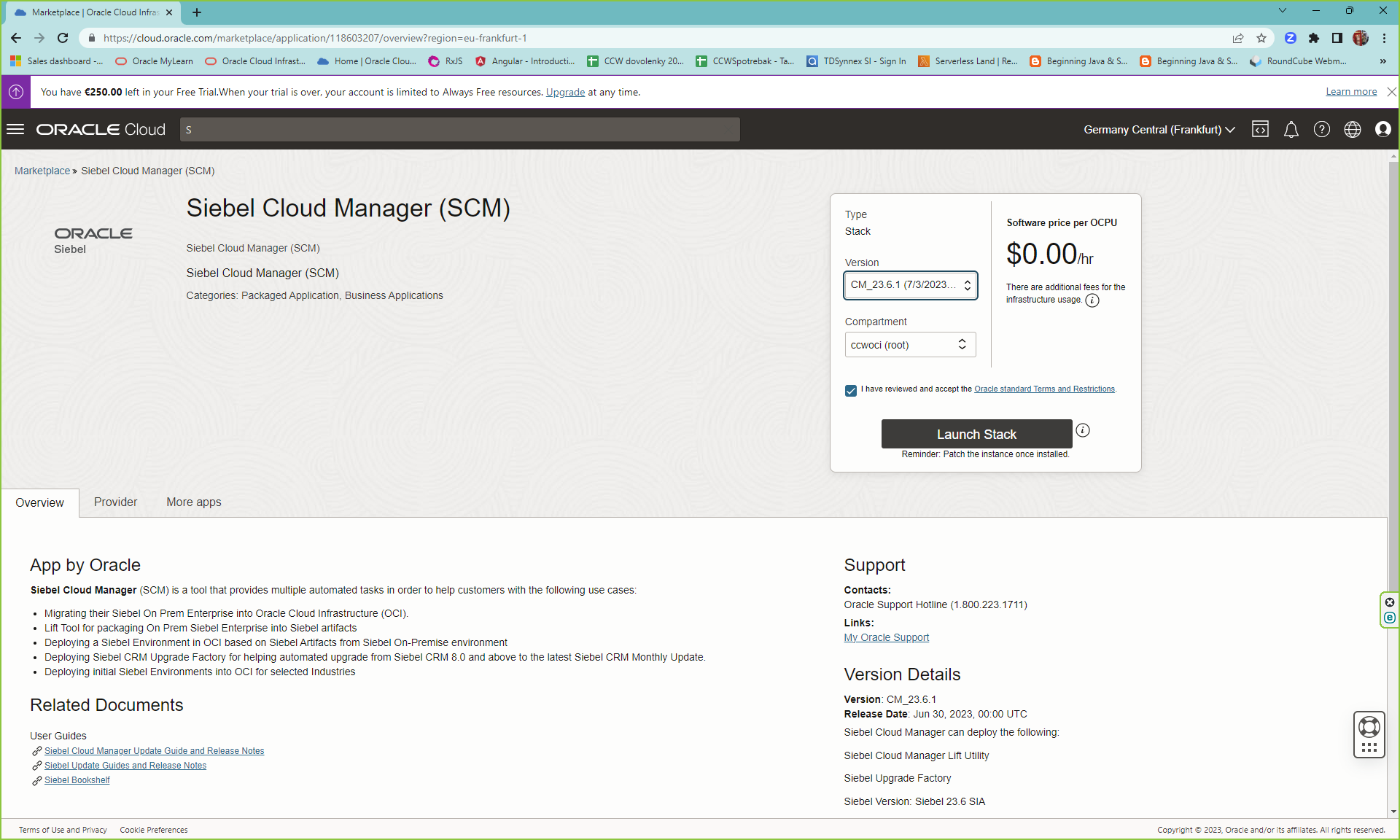Uncheck the Terms and Restrictions checkbox

pyautogui.click(x=851, y=390)
